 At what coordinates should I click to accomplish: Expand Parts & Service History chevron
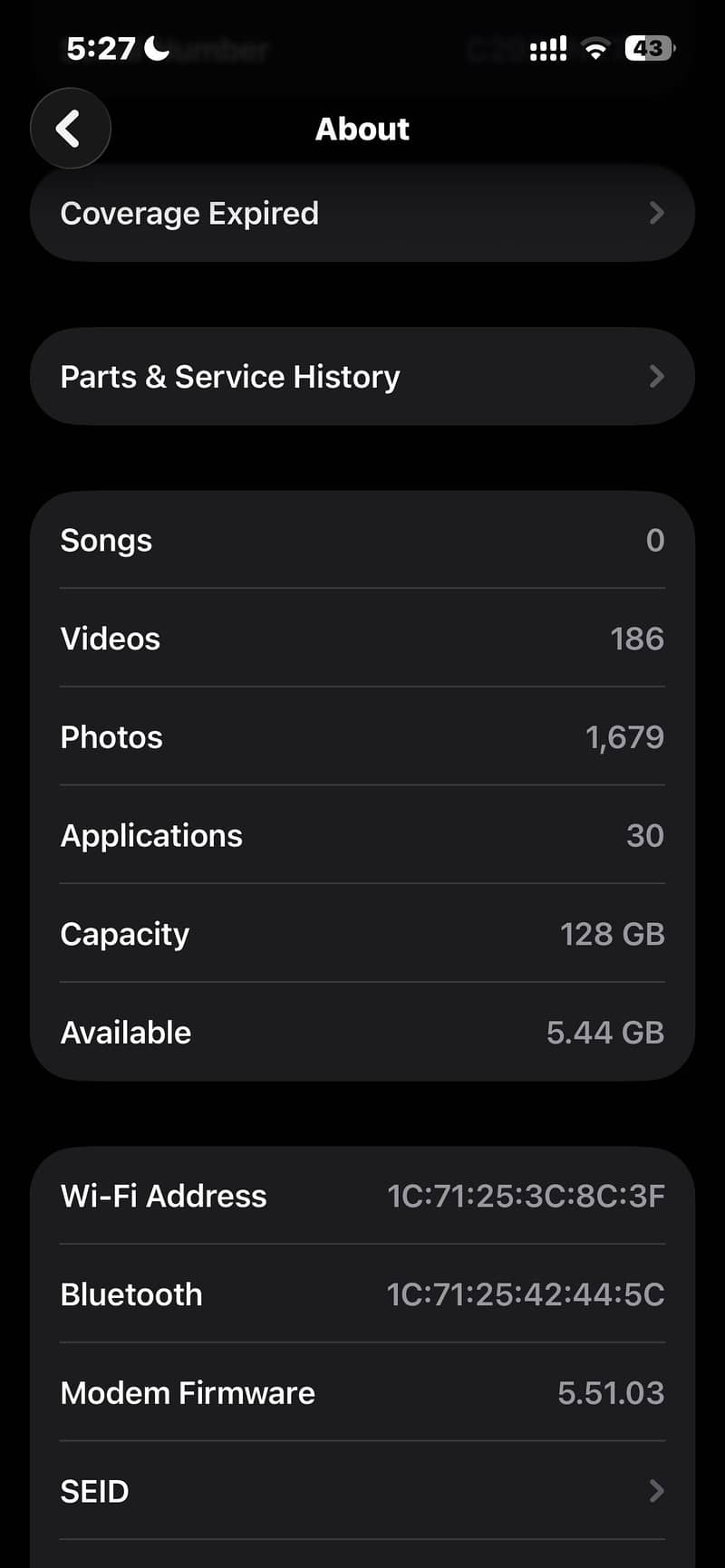657,376
